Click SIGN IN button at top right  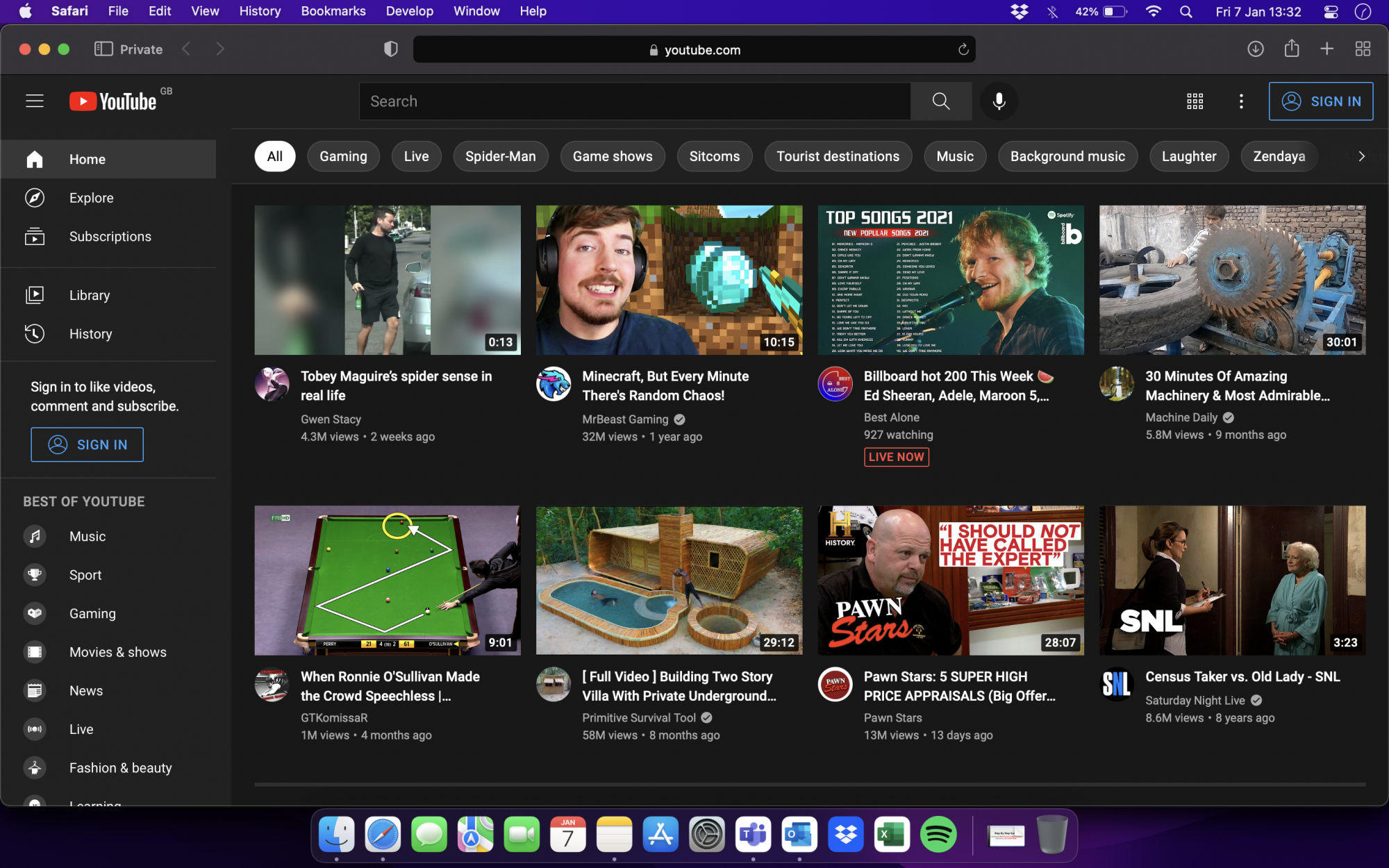click(1320, 101)
